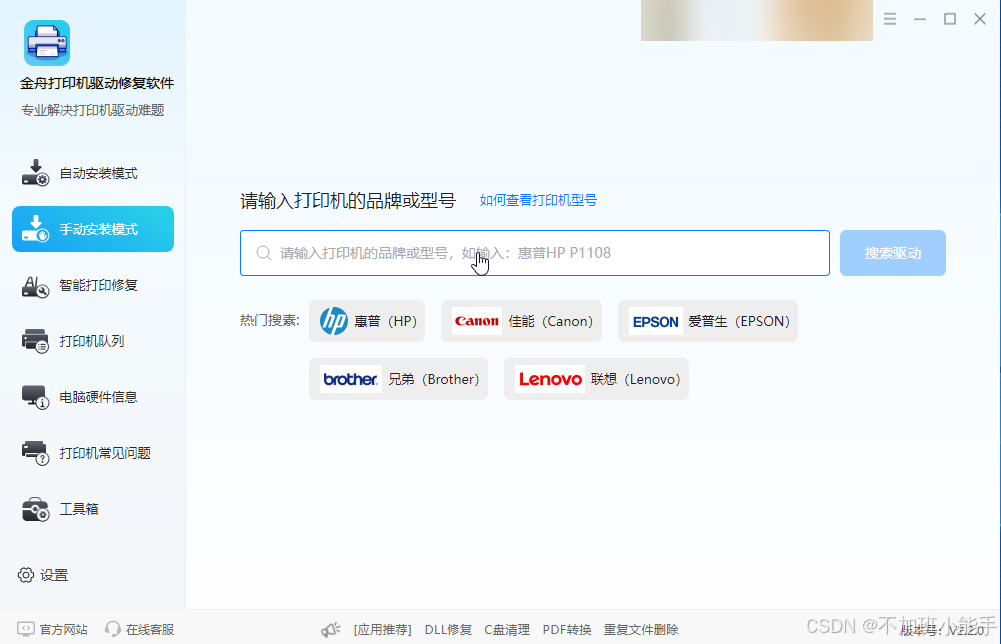Select 手动安装模式 in the sidebar
1001x644 pixels.
pos(93,228)
